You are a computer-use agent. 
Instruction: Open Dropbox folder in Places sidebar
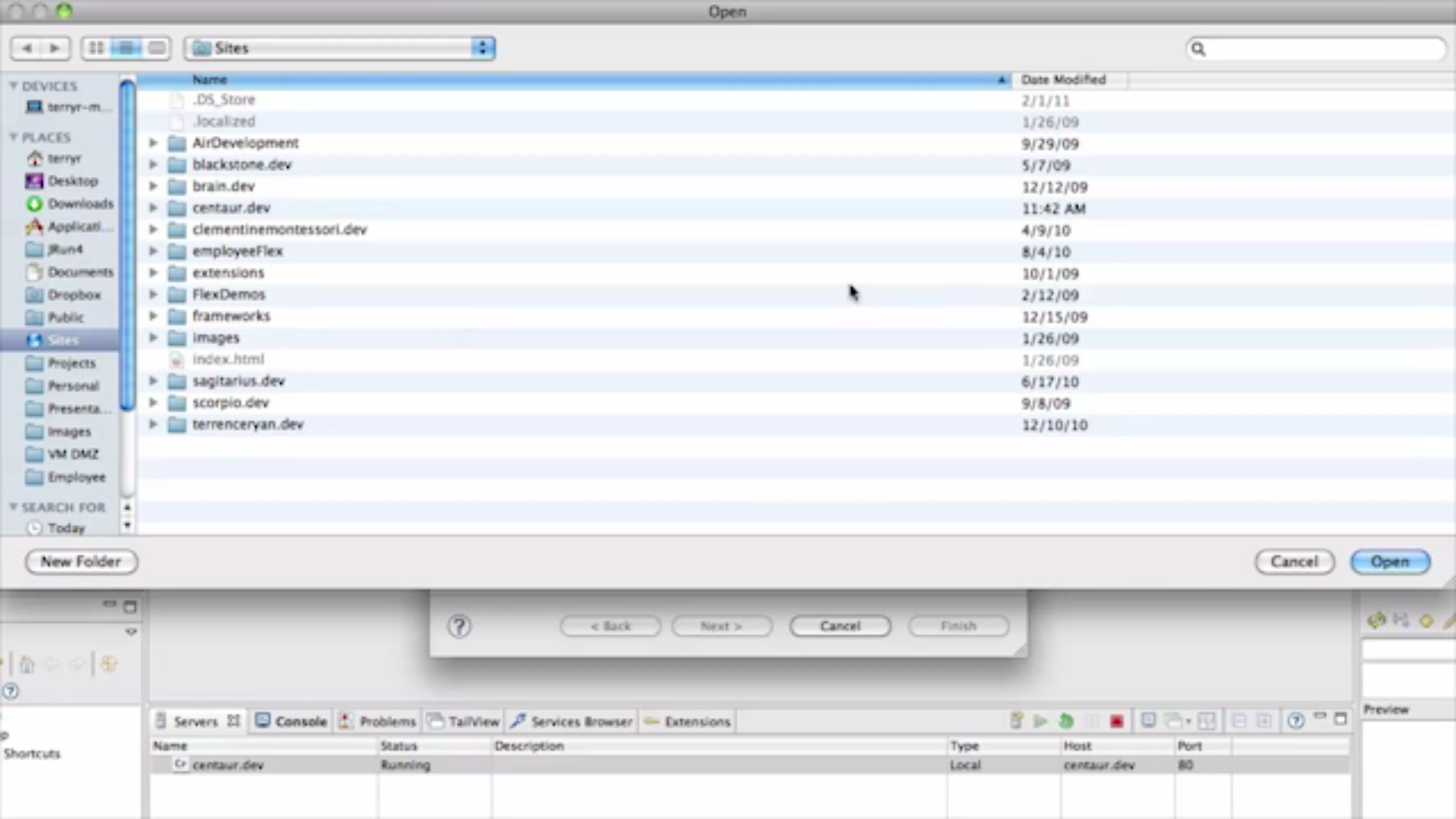(x=73, y=295)
